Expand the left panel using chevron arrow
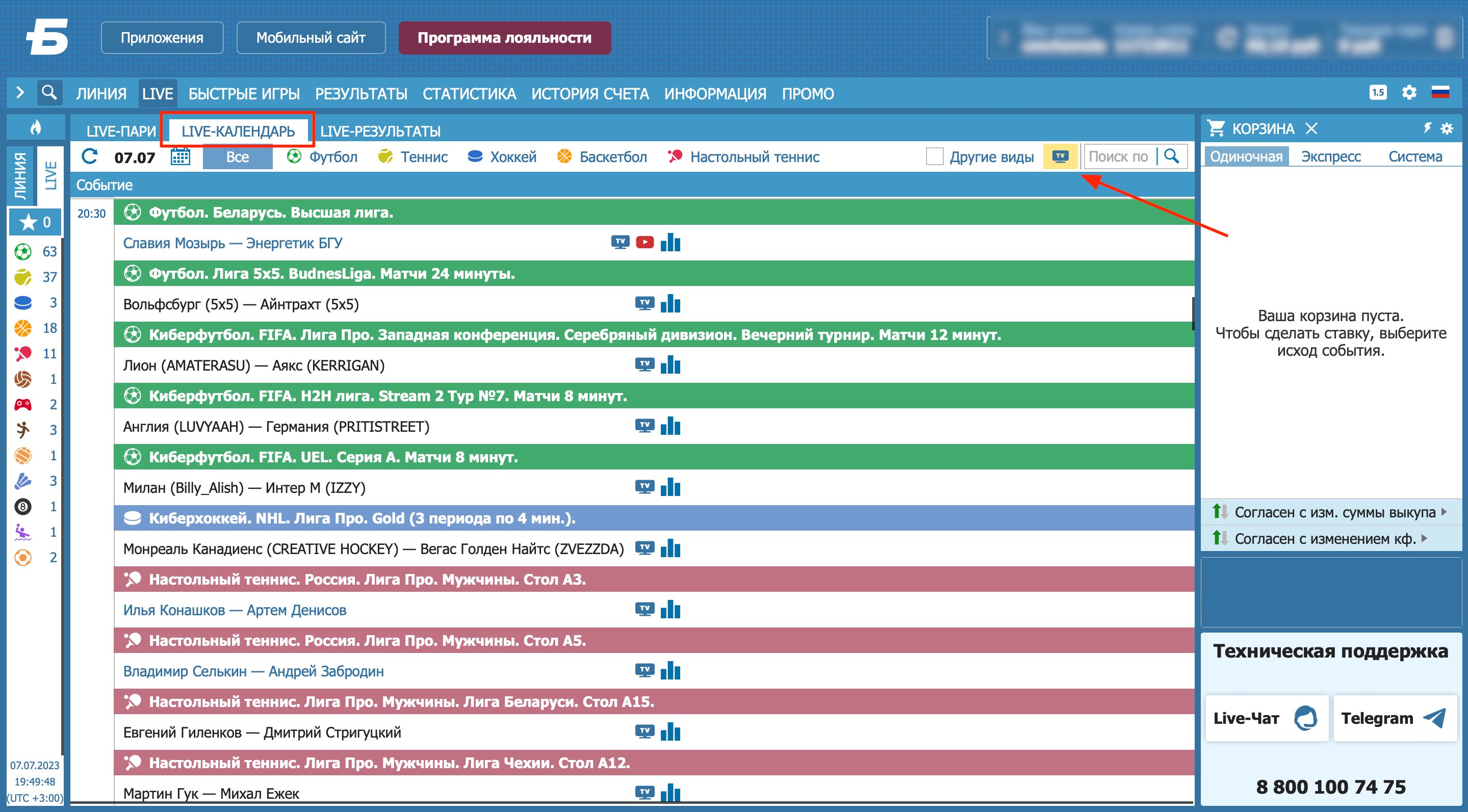1468x812 pixels. tap(20, 92)
